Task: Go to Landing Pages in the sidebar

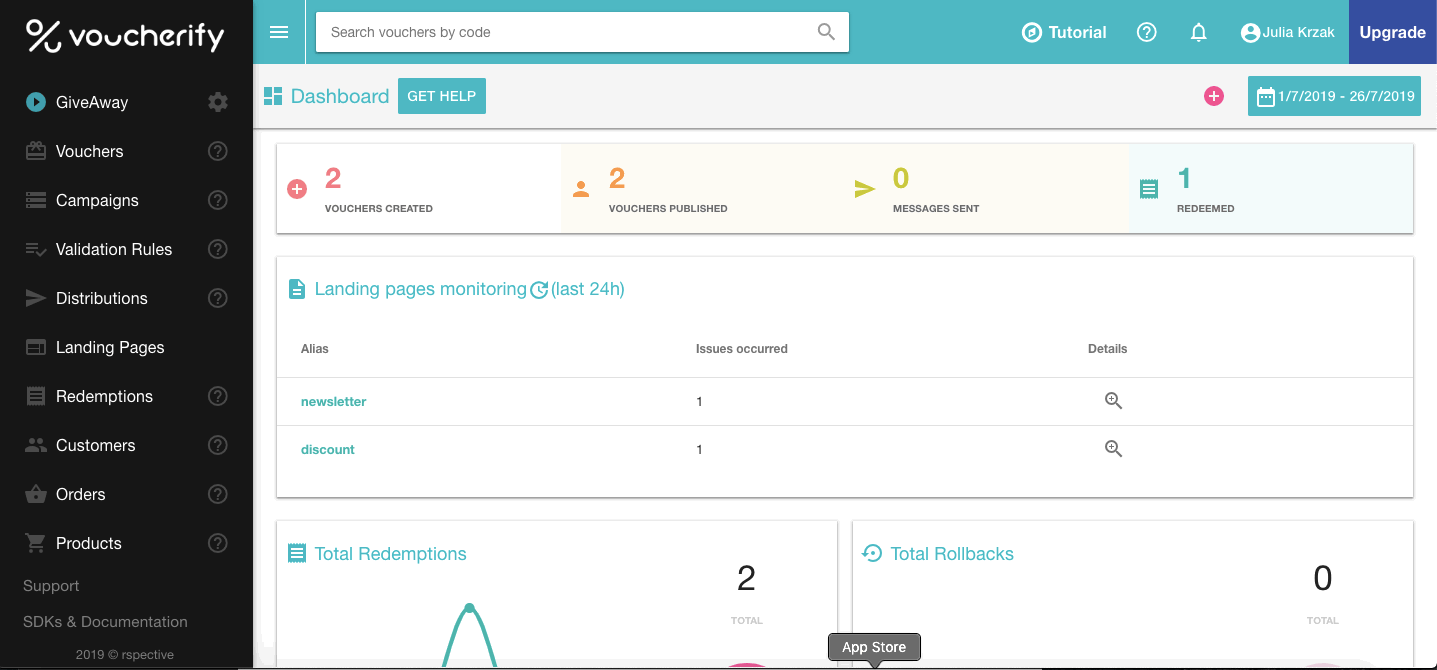Action: [110, 347]
